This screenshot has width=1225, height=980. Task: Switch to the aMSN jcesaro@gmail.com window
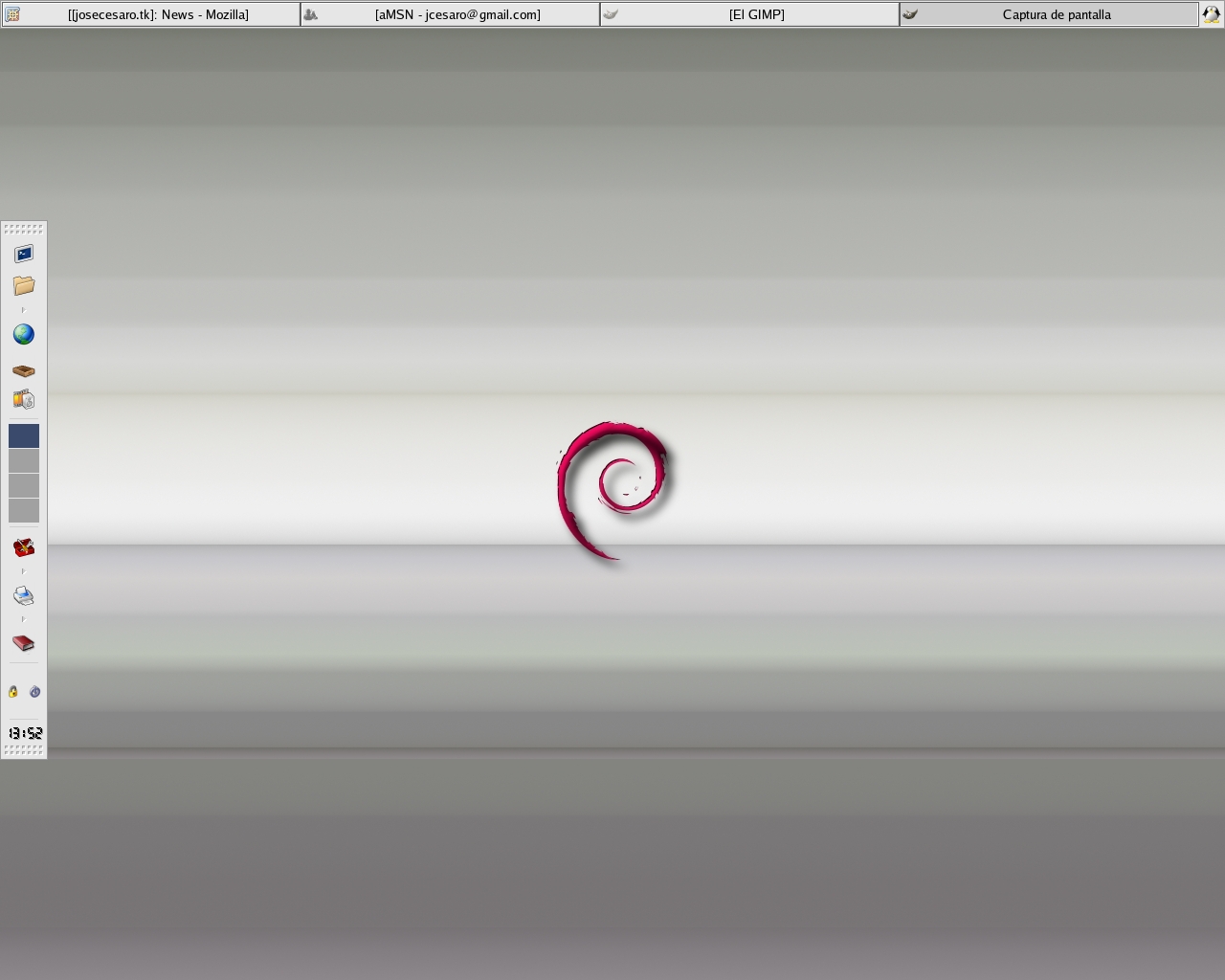tap(450, 14)
